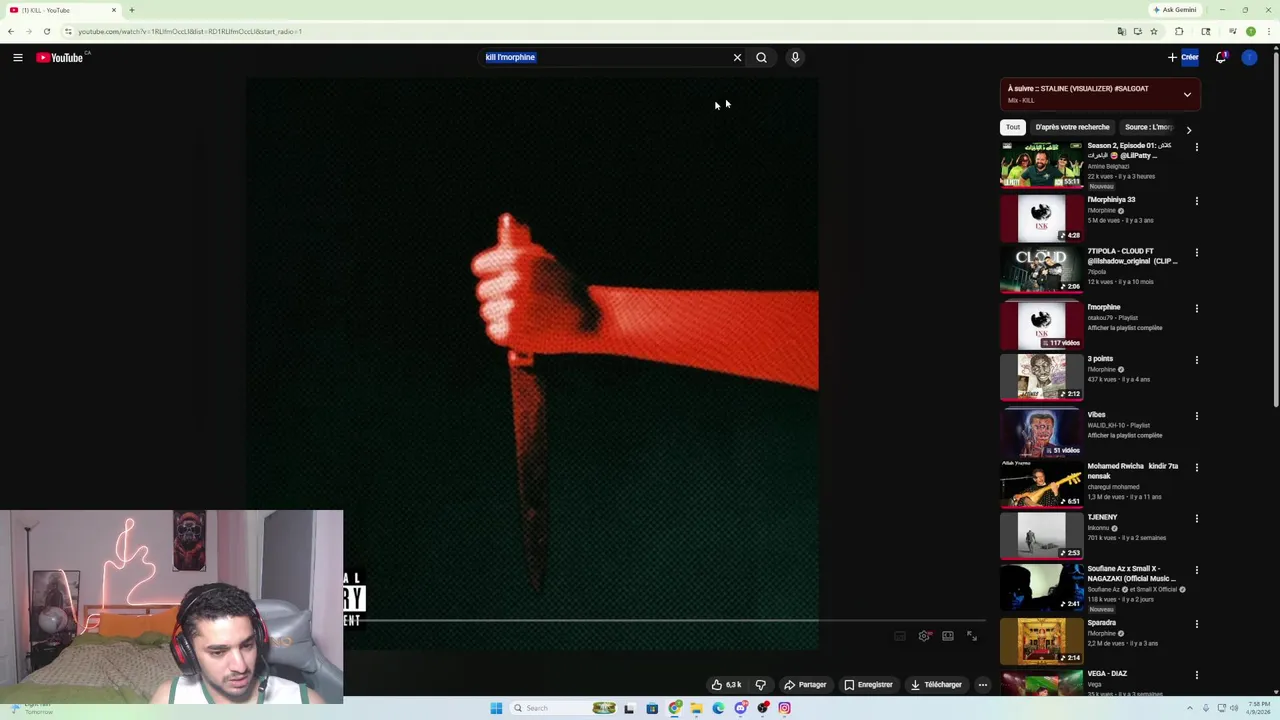
Task: Open Season 2, Episode 01 thumbnail
Action: (1041, 165)
